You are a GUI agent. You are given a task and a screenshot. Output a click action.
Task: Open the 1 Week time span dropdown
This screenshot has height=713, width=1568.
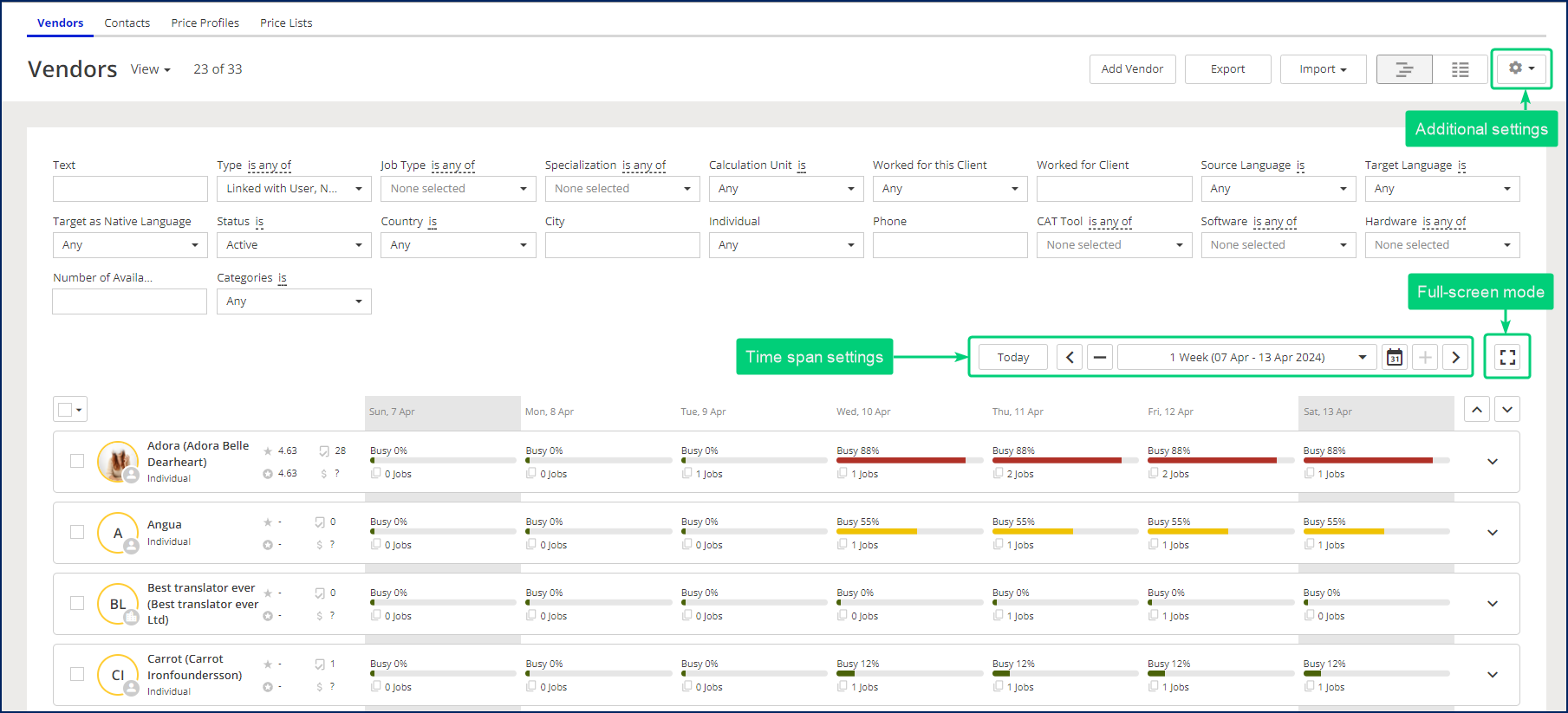pyautogui.click(x=1246, y=357)
